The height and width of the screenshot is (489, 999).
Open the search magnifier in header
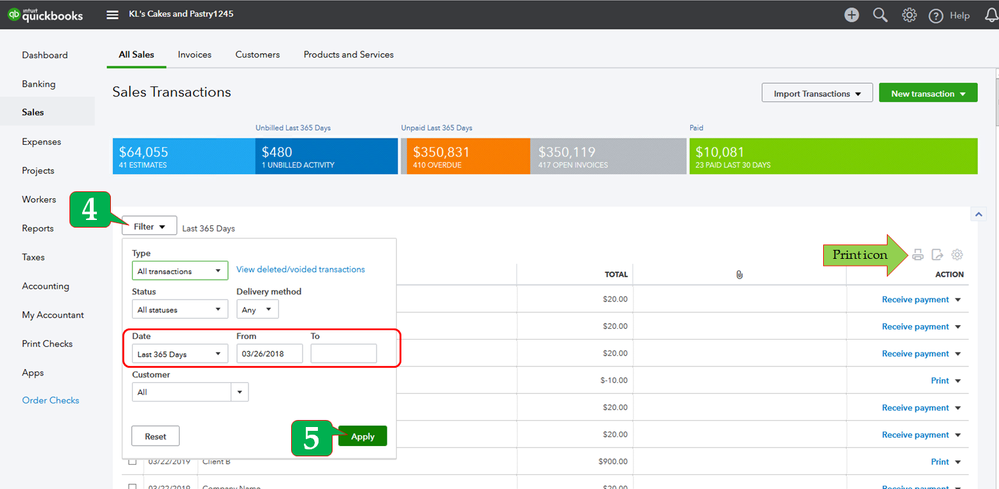click(x=880, y=15)
